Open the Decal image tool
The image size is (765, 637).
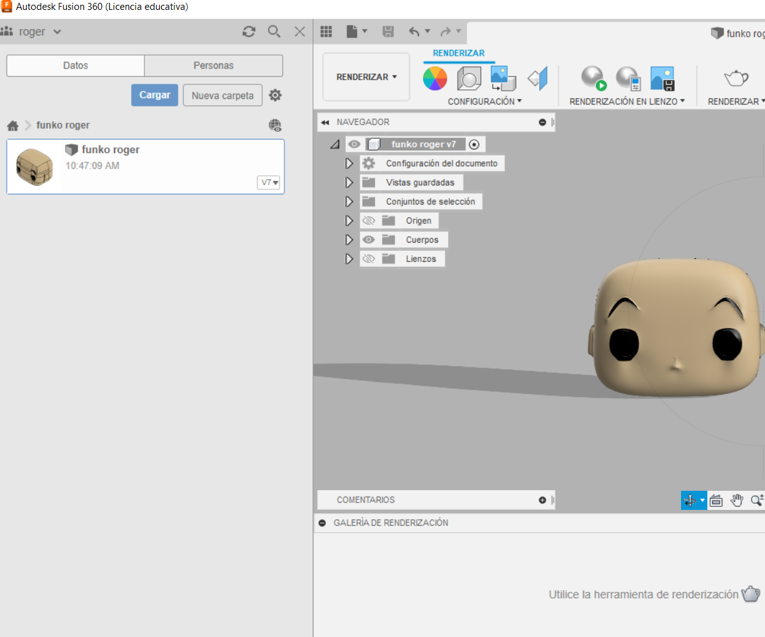click(x=503, y=79)
